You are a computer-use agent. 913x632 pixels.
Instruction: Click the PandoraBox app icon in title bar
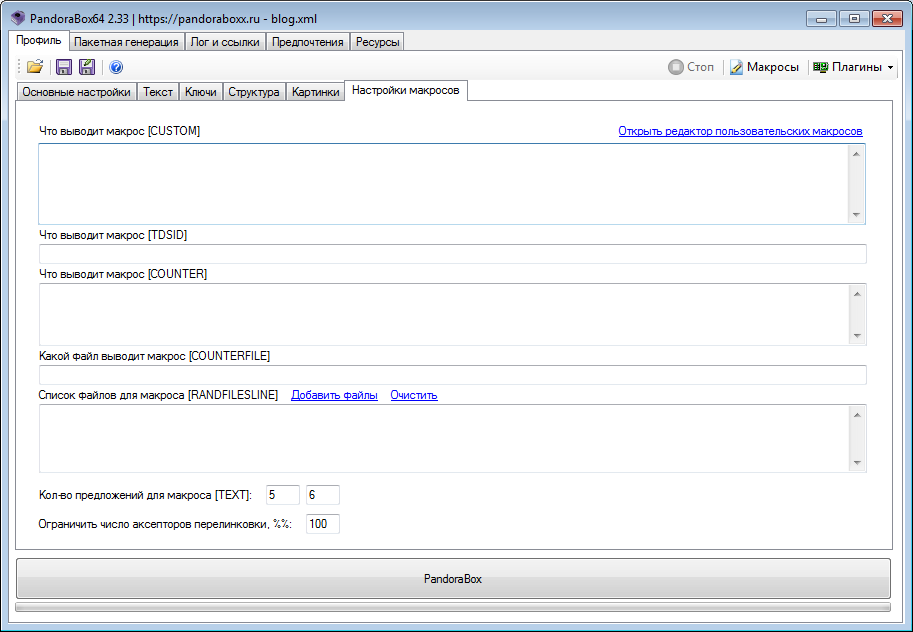(x=17, y=18)
